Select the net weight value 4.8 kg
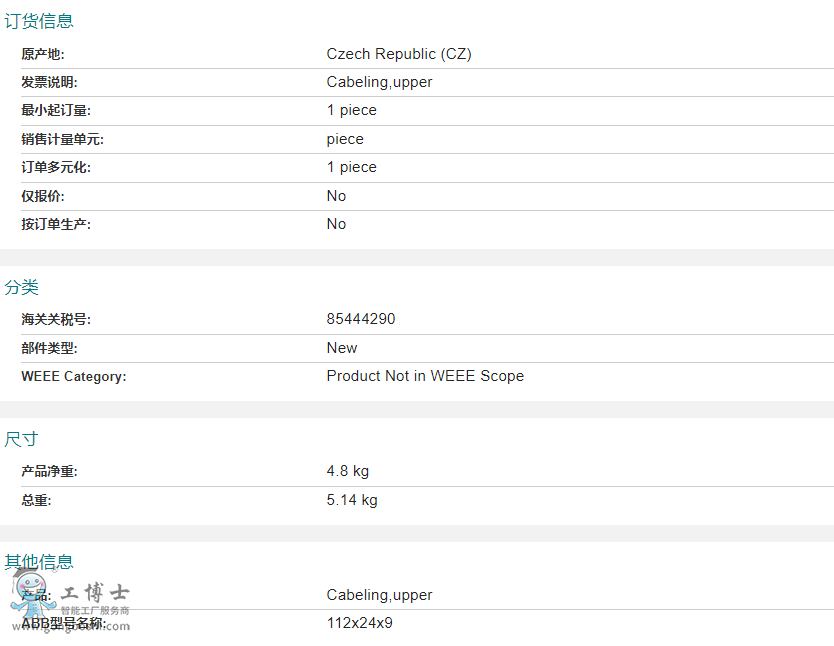 tap(348, 471)
